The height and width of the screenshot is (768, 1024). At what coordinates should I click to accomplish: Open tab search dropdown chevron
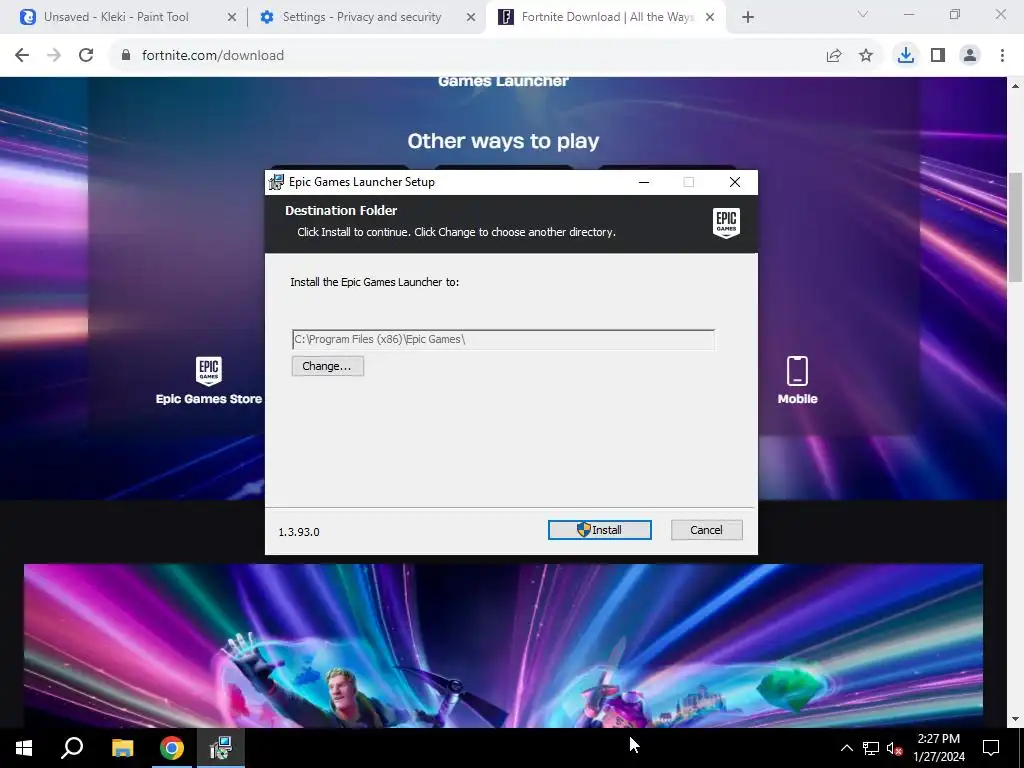[x=863, y=14]
